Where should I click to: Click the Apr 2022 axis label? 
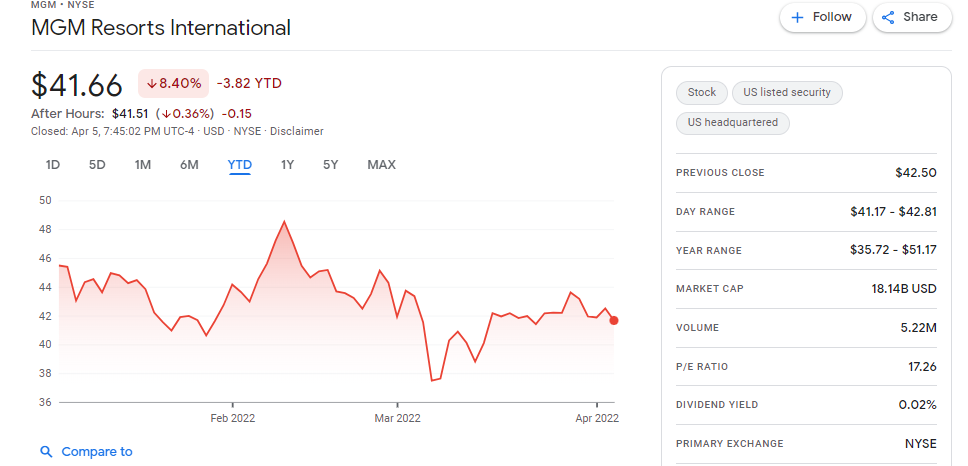(597, 418)
